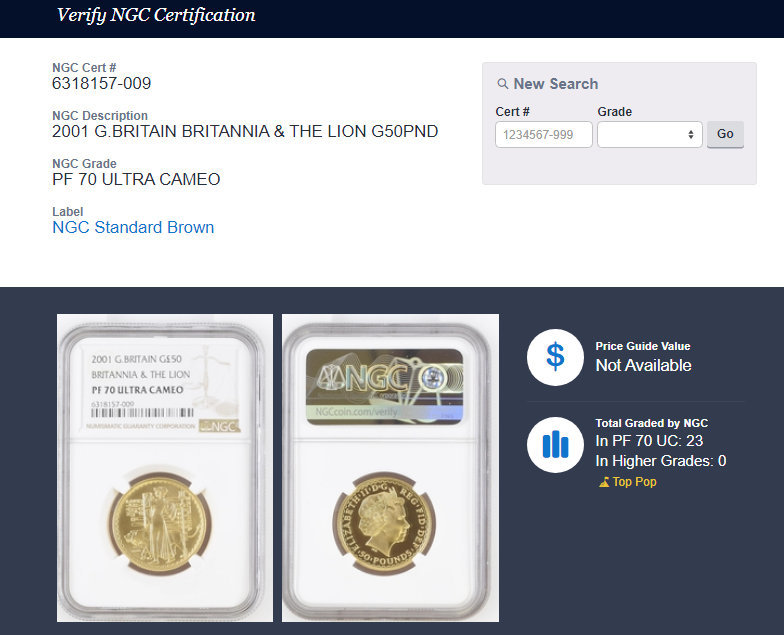Open the Grade dropdown selector
The image size is (784, 635).
(x=650, y=134)
